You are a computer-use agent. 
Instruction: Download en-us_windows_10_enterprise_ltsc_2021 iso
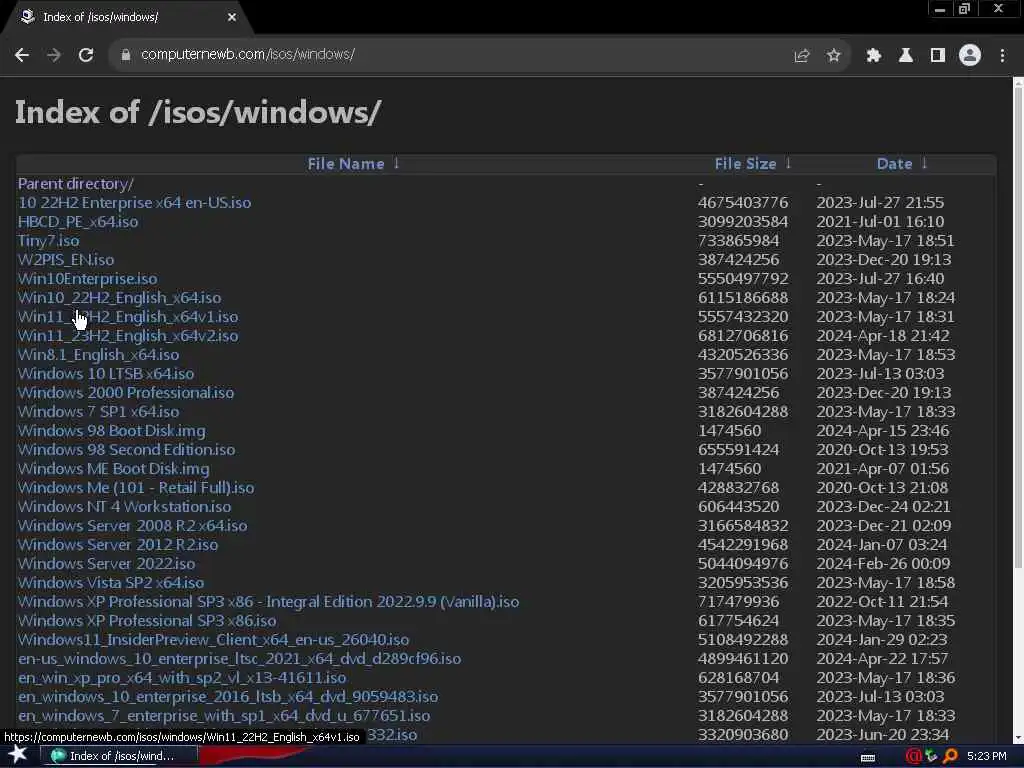(240, 658)
